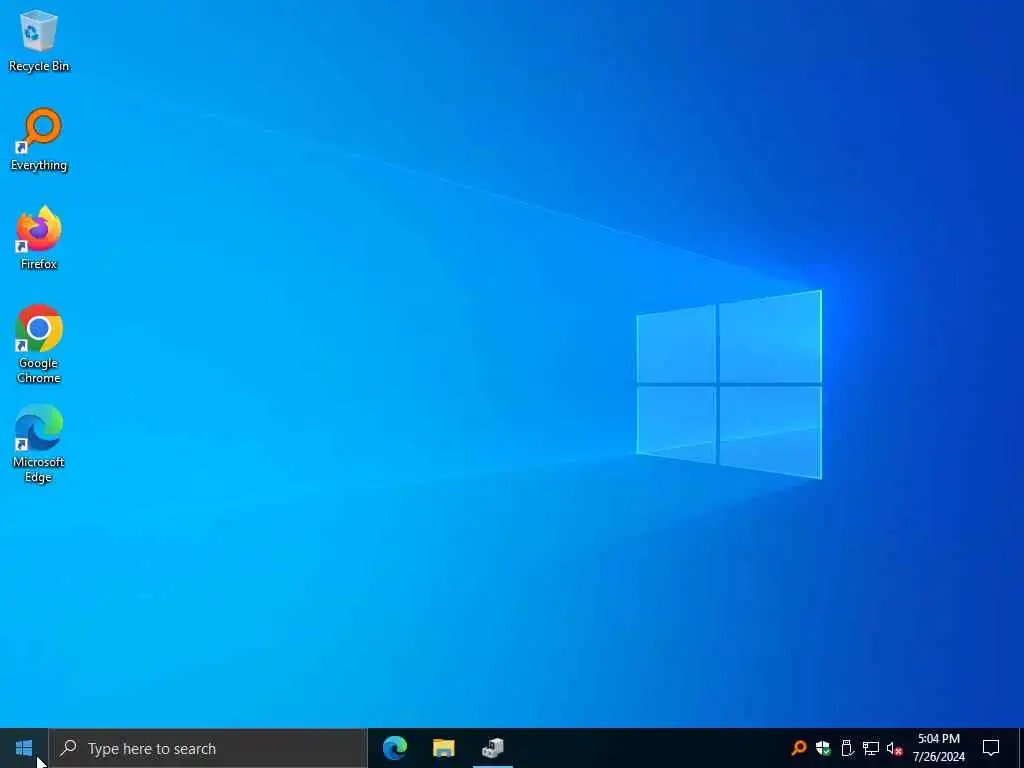The height and width of the screenshot is (768, 1024).
Task: Select the Google Chrome desktop shortcut
Action: (x=39, y=344)
